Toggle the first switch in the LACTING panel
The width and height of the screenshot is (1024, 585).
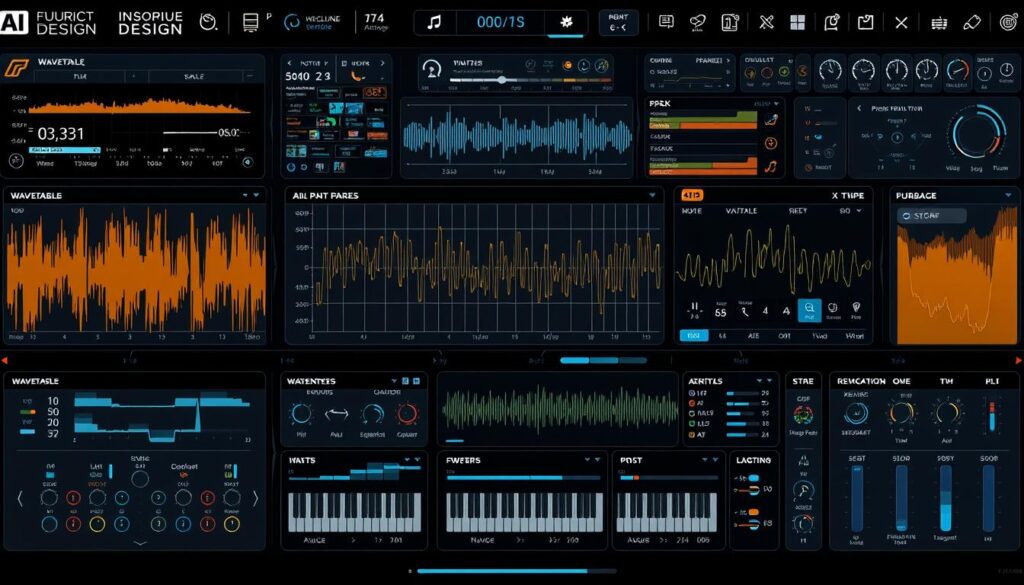tap(754, 478)
